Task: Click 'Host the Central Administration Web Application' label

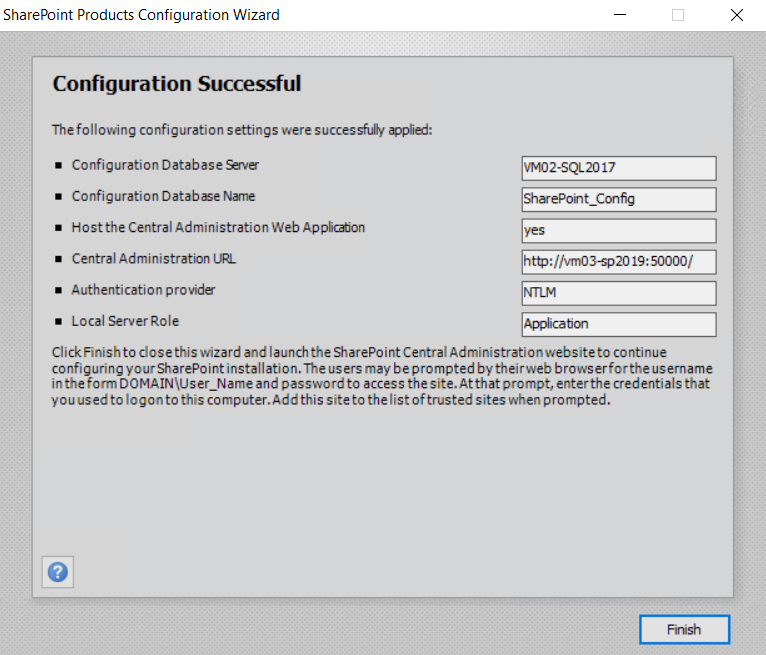Action: coord(218,228)
